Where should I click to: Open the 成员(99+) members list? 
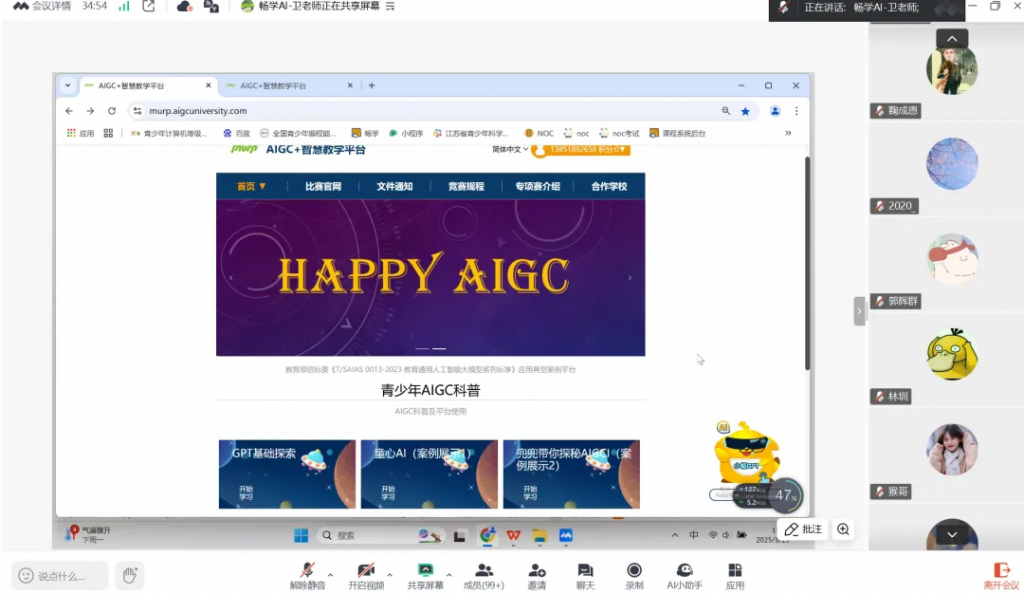[x=484, y=576]
